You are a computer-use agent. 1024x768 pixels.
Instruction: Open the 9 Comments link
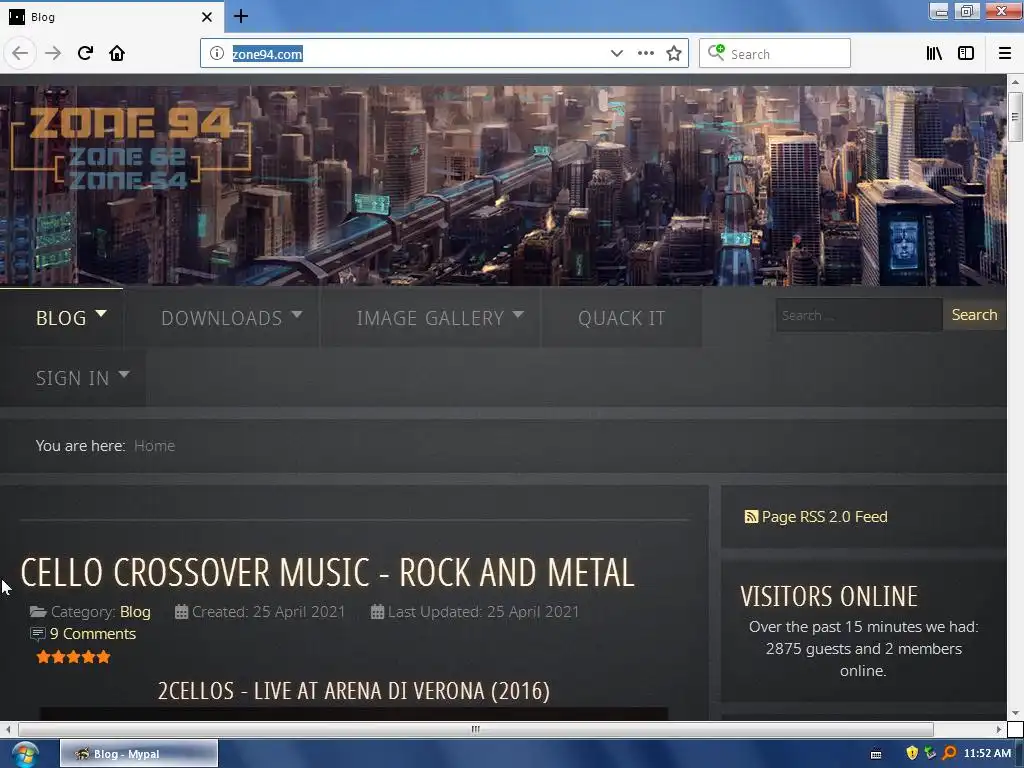pos(93,634)
